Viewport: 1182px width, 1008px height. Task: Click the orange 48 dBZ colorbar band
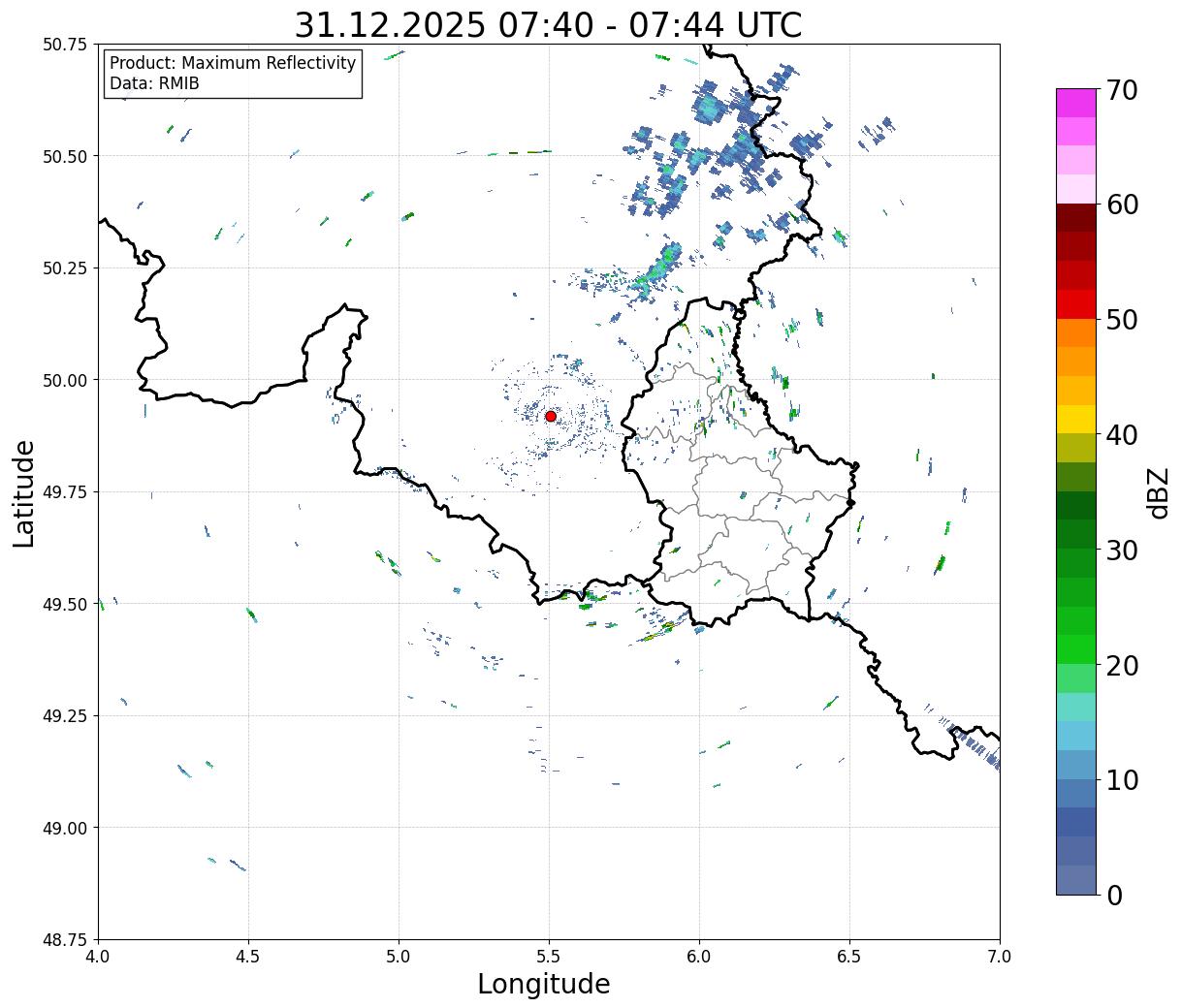1076,333
